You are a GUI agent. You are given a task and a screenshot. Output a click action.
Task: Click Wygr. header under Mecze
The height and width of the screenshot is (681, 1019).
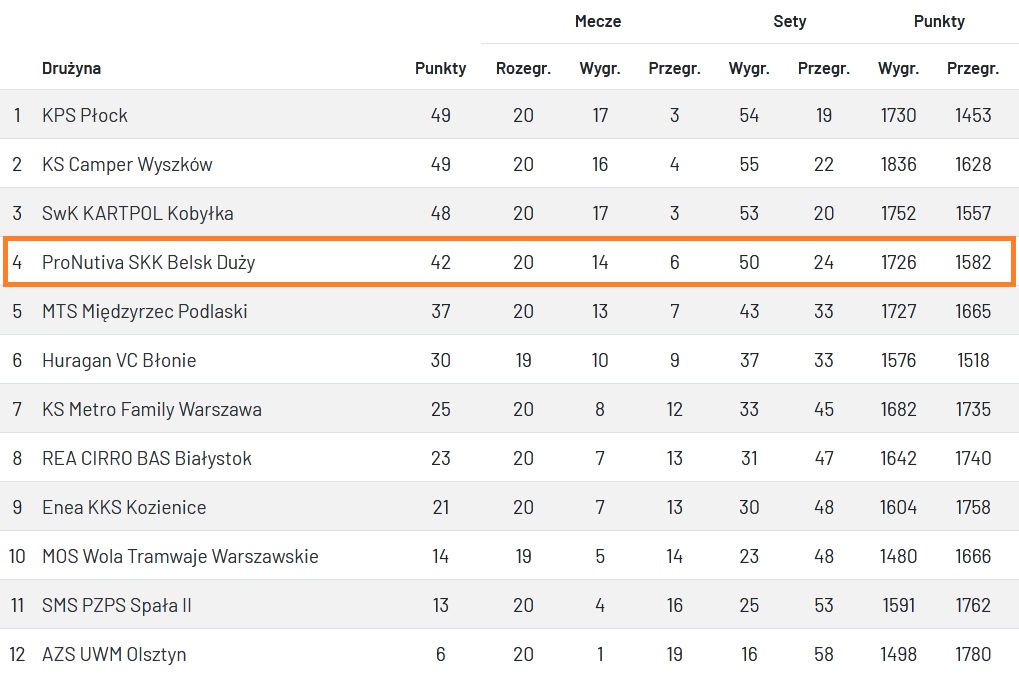(x=600, y=69)
